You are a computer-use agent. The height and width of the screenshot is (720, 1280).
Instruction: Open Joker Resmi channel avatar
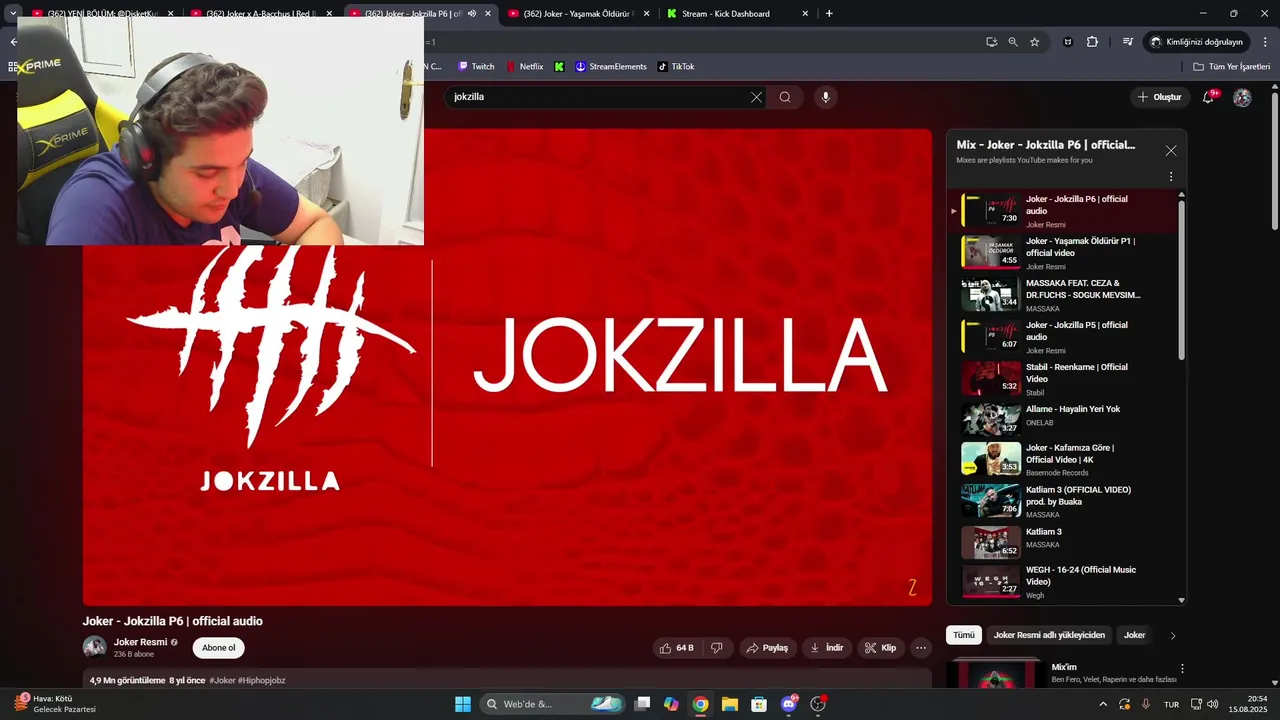(x=95, y=647)
